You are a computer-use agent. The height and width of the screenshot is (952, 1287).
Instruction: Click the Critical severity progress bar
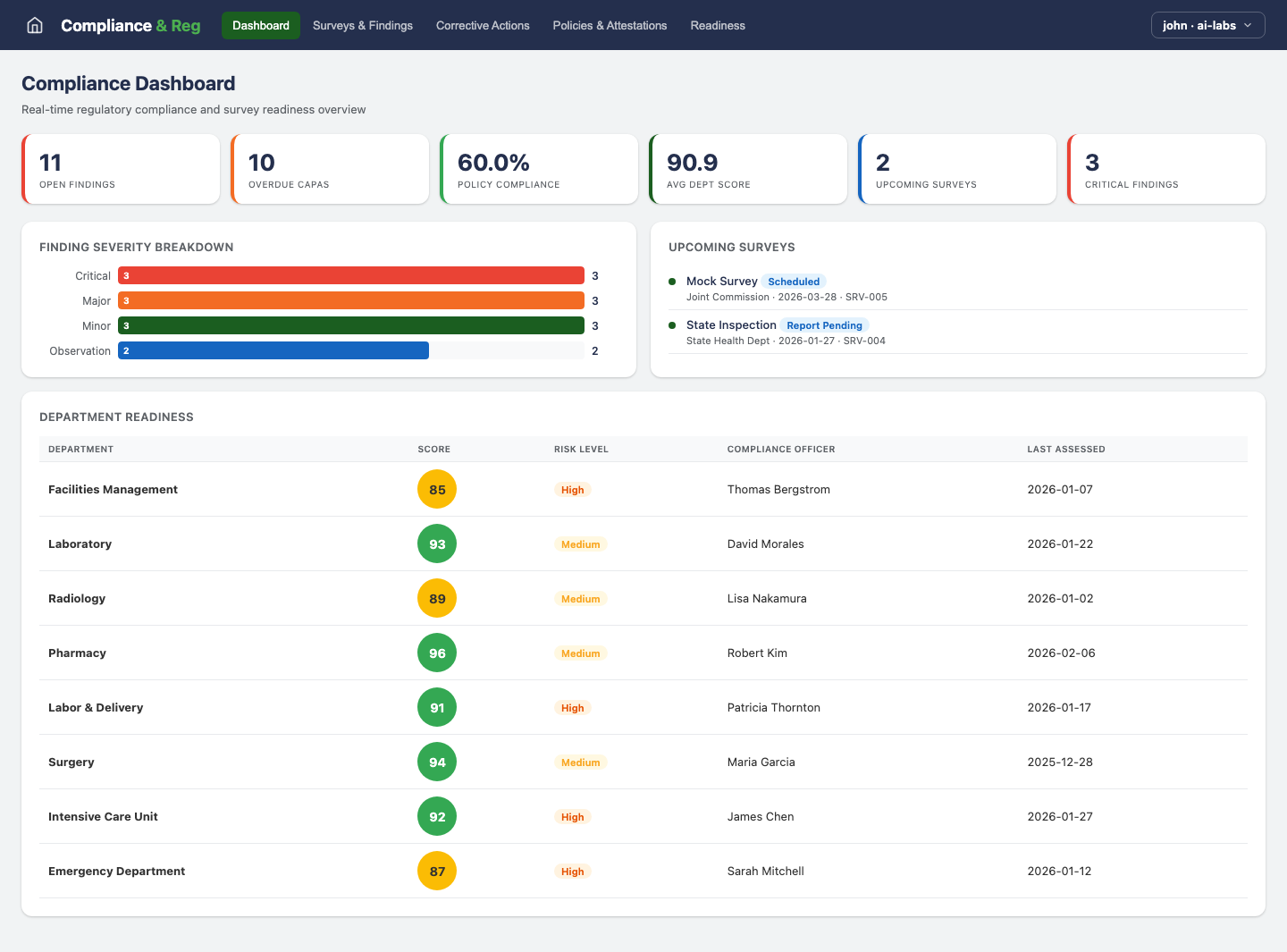pos(351,275)
